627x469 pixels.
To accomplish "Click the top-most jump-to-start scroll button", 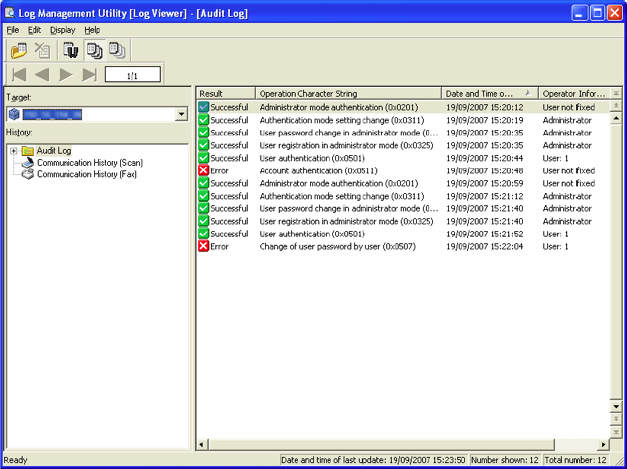I will click(x=616, y=94).
